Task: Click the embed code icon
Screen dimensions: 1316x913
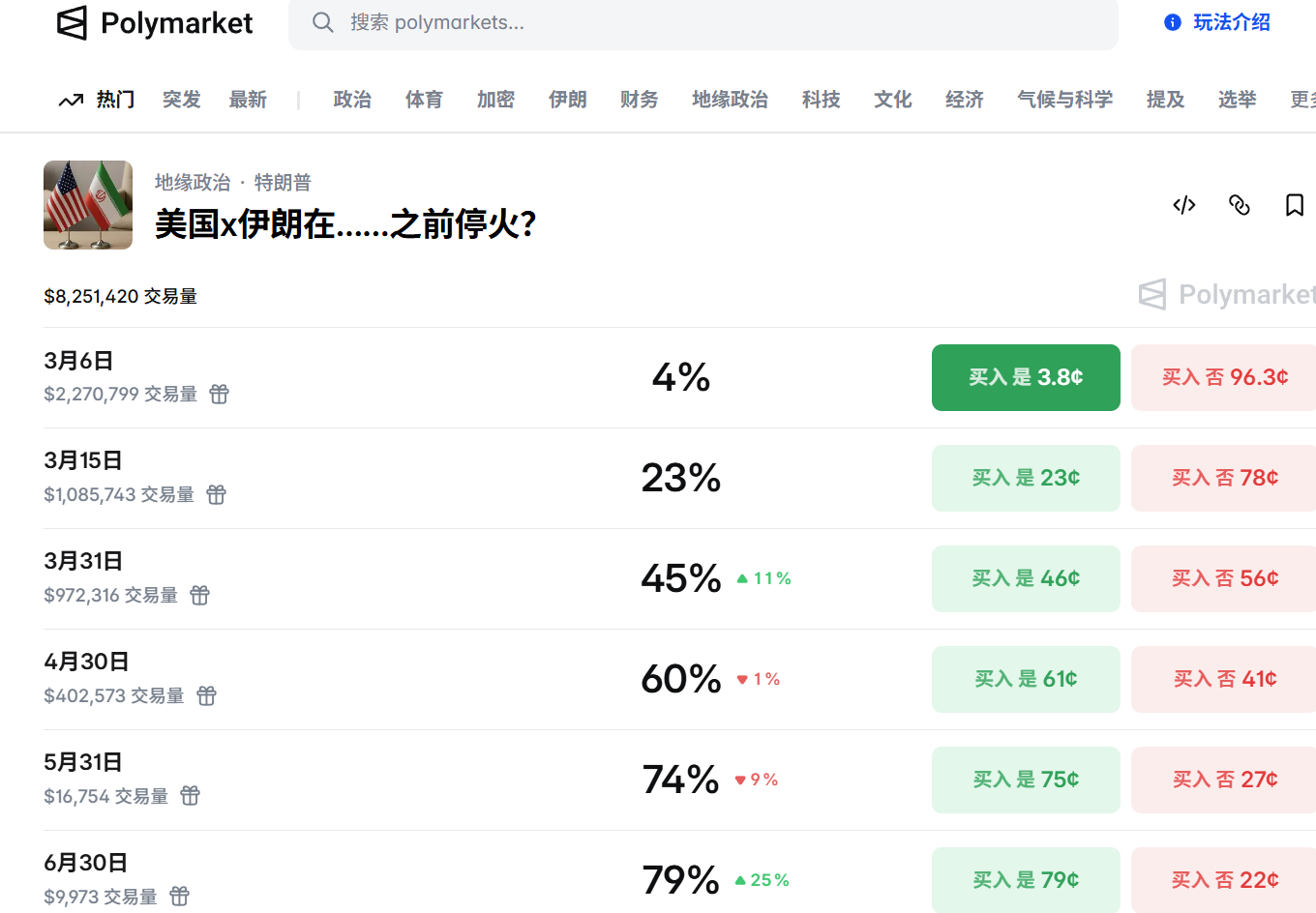Action: pos(1184,205)
